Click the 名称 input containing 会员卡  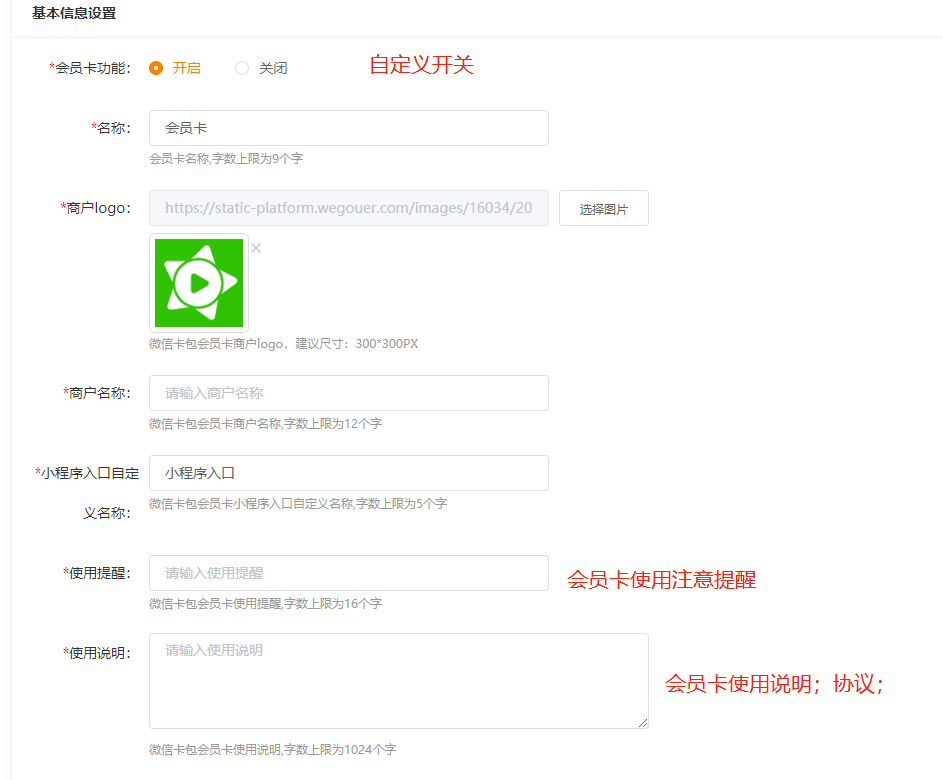coord(349,128)
